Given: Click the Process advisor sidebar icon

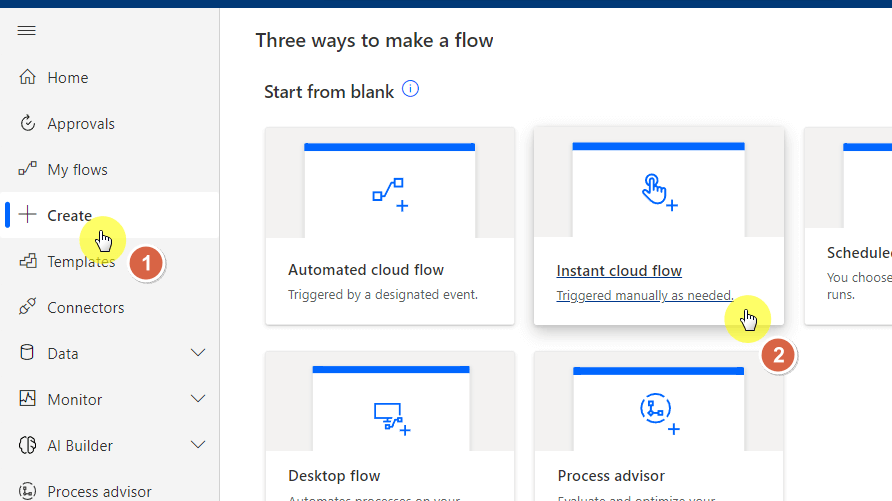Looking at the screenshot, I should tap(27, 491).
